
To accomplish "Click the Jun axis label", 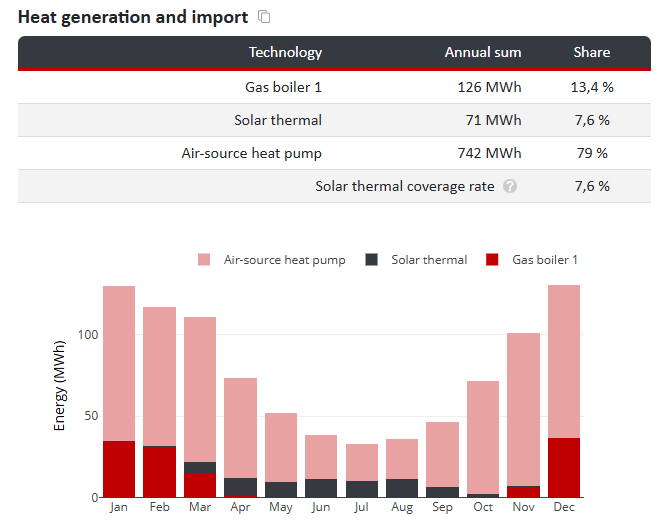I will 321,507.
